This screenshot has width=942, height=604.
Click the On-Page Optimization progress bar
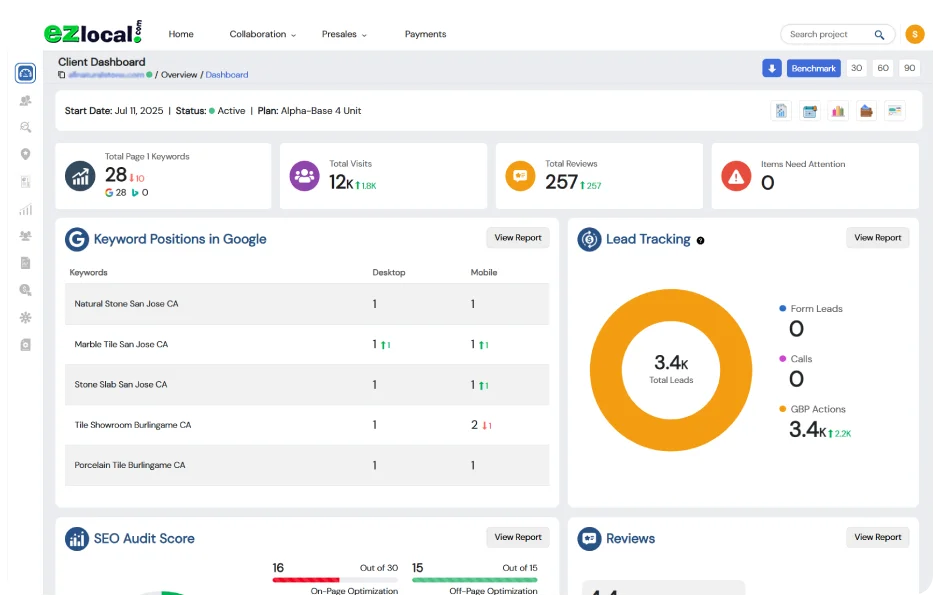pos(338,578)
